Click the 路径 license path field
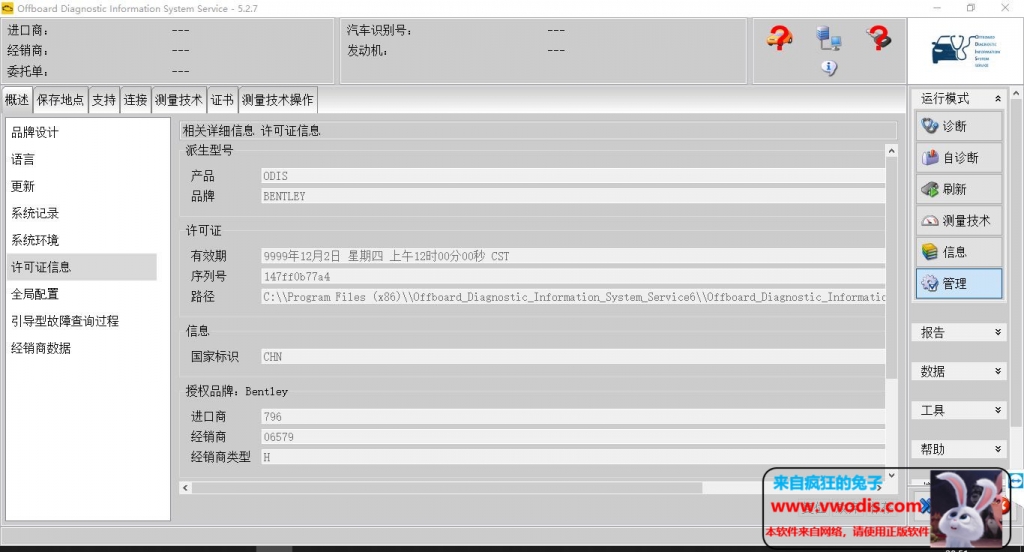The image size is (1024, 552). pos(573,297)
